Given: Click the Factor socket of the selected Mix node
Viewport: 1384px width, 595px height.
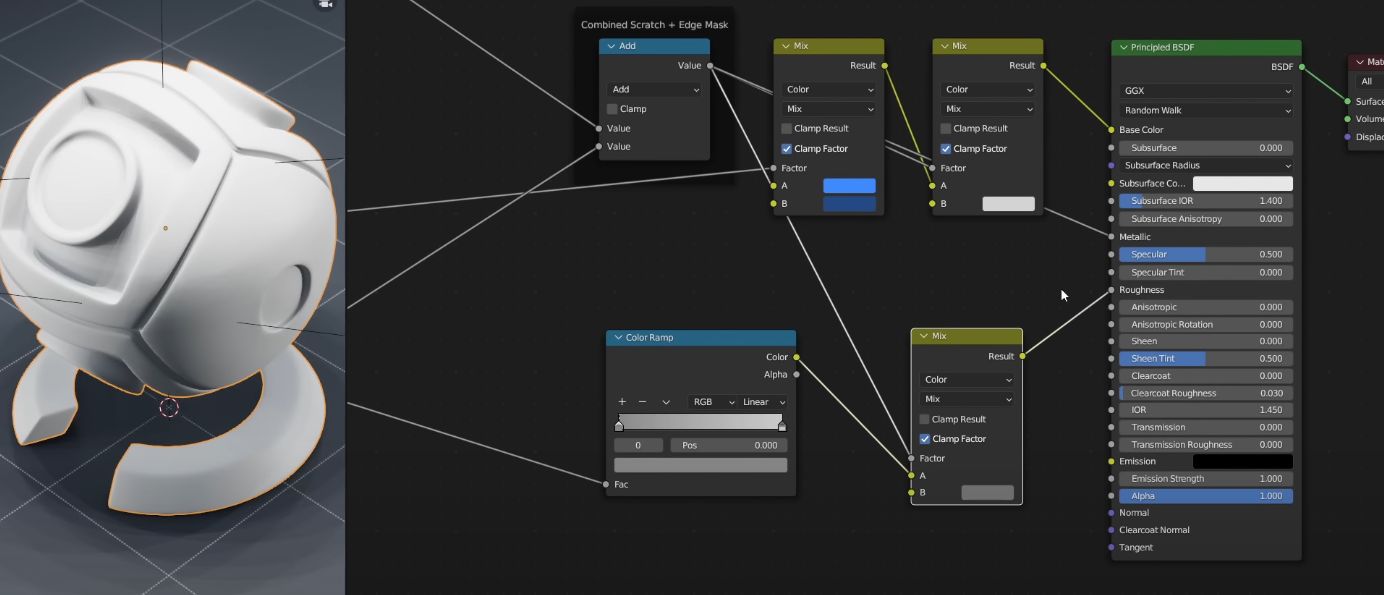Looking at the screenshot, I should (x=911, y=458).
